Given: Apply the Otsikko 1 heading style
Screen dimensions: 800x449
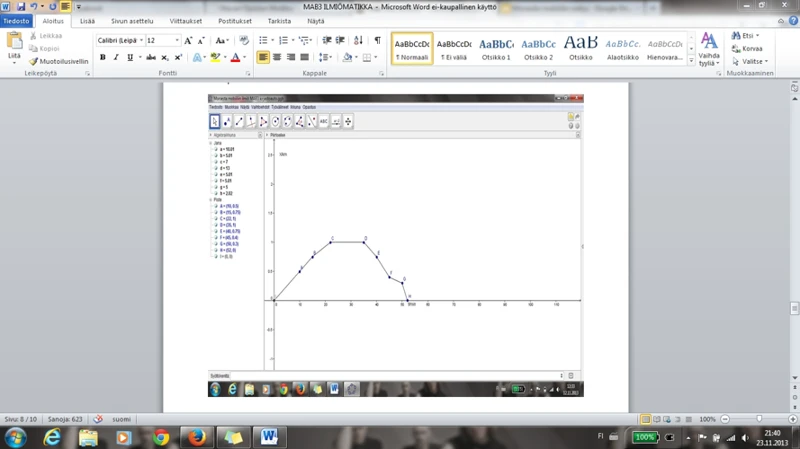Looking at the screenshot, I should tap(496, 48).
